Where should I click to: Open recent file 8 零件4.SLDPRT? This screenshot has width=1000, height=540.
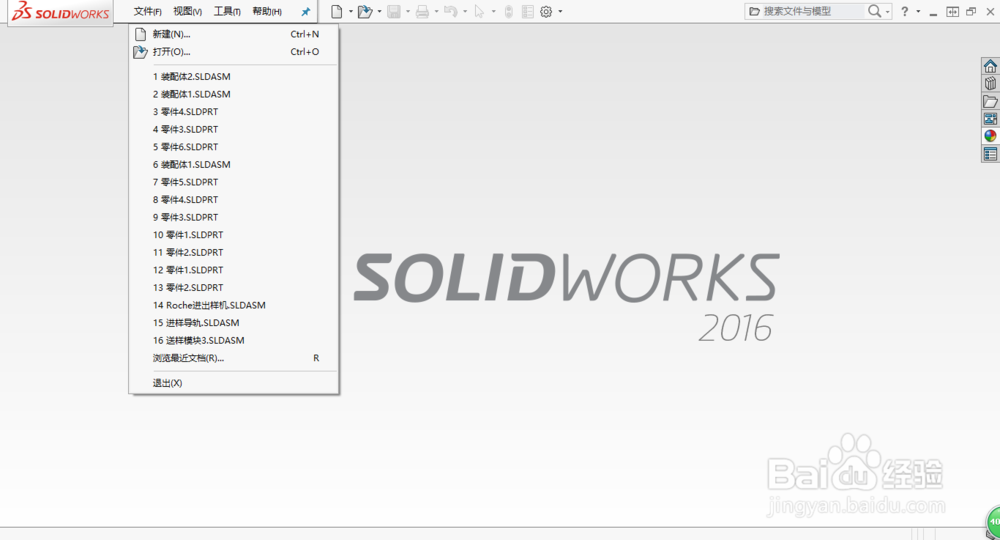point(233,200)
